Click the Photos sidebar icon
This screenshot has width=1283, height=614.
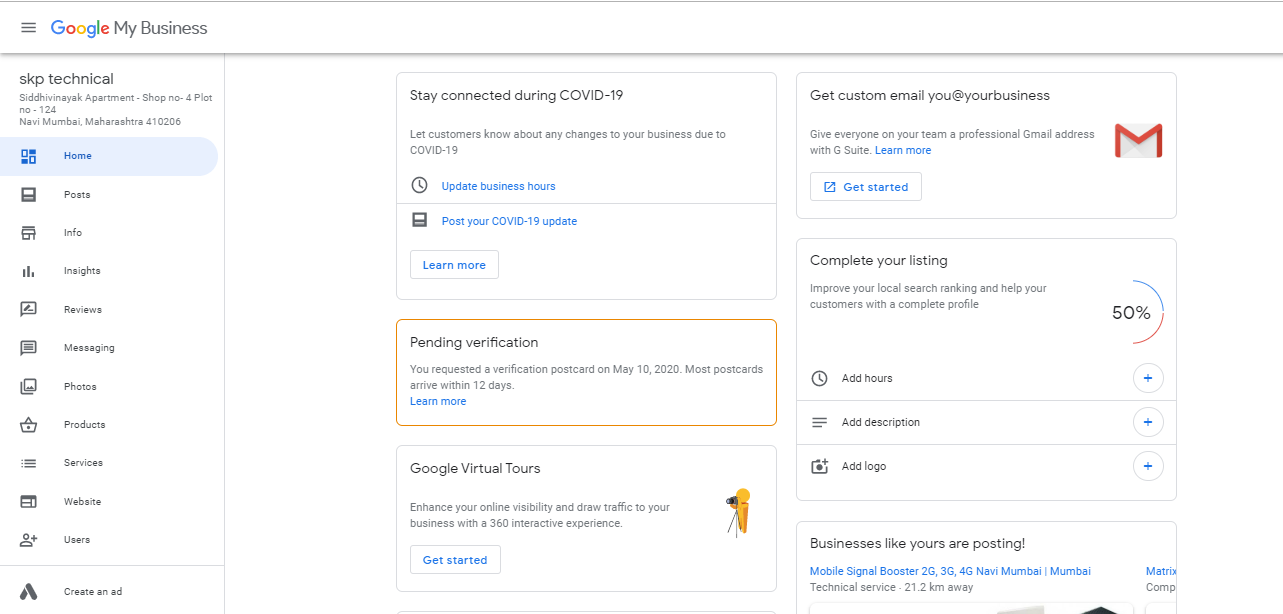(x=29, y=387)
